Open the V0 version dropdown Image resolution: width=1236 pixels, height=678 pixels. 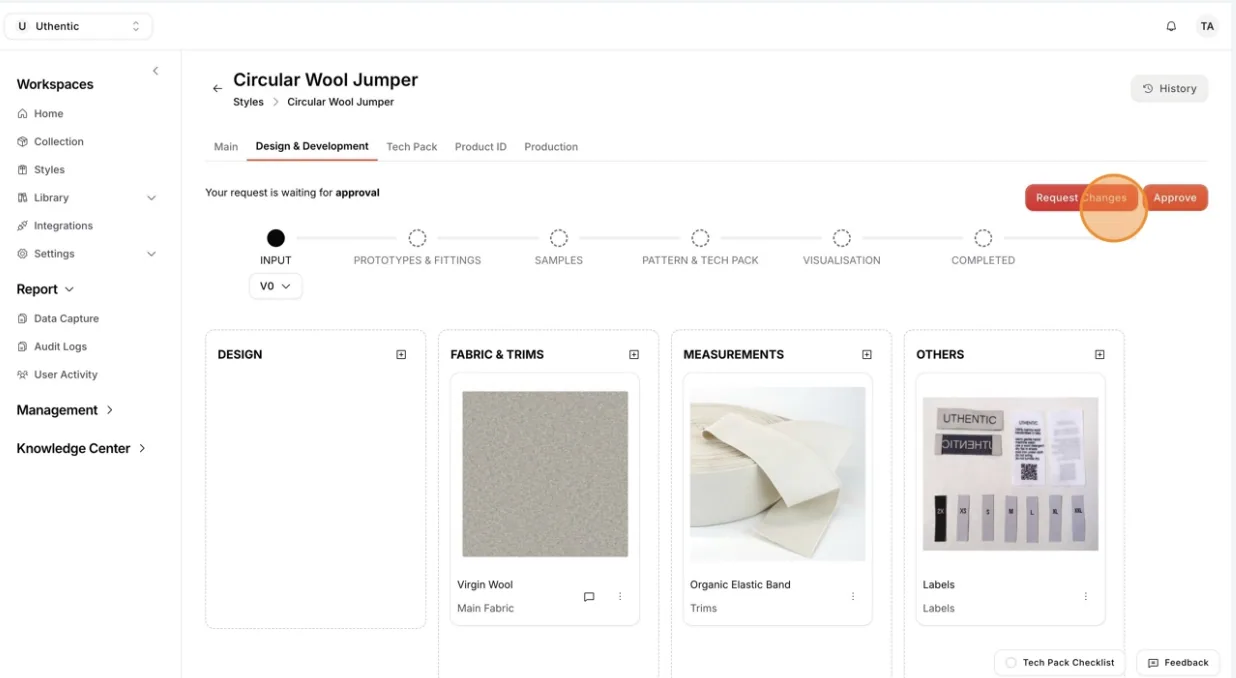pos(275,286)
